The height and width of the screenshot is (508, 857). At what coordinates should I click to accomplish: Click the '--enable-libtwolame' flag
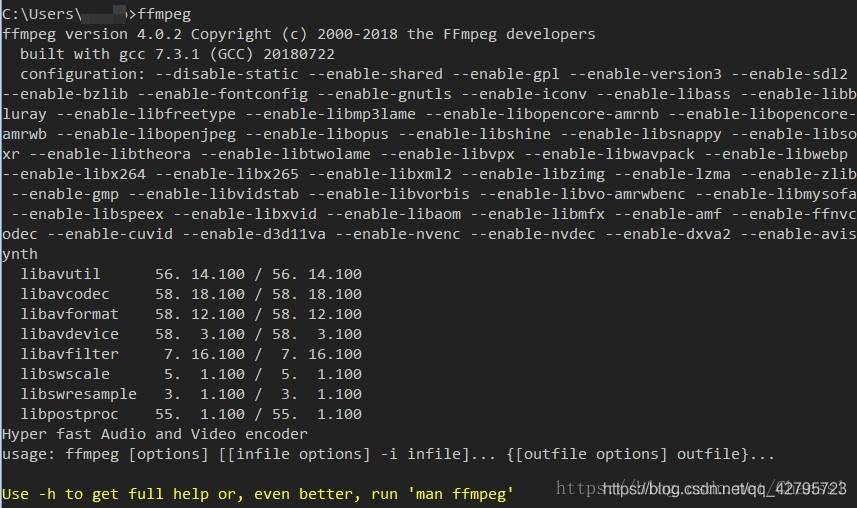pyautogui.click(x=285, y=154)
